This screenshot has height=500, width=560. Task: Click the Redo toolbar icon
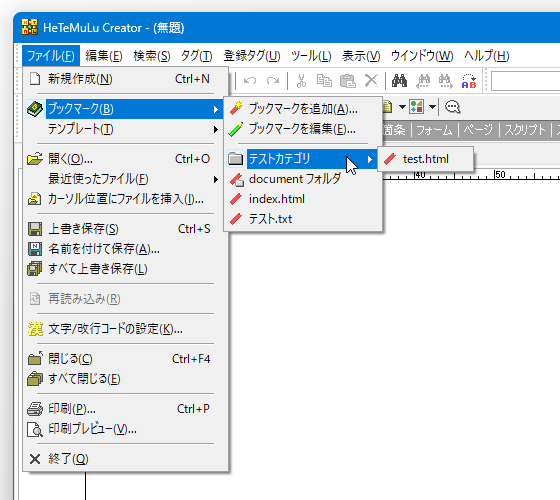pyautogui.click(x=273, y=81)
